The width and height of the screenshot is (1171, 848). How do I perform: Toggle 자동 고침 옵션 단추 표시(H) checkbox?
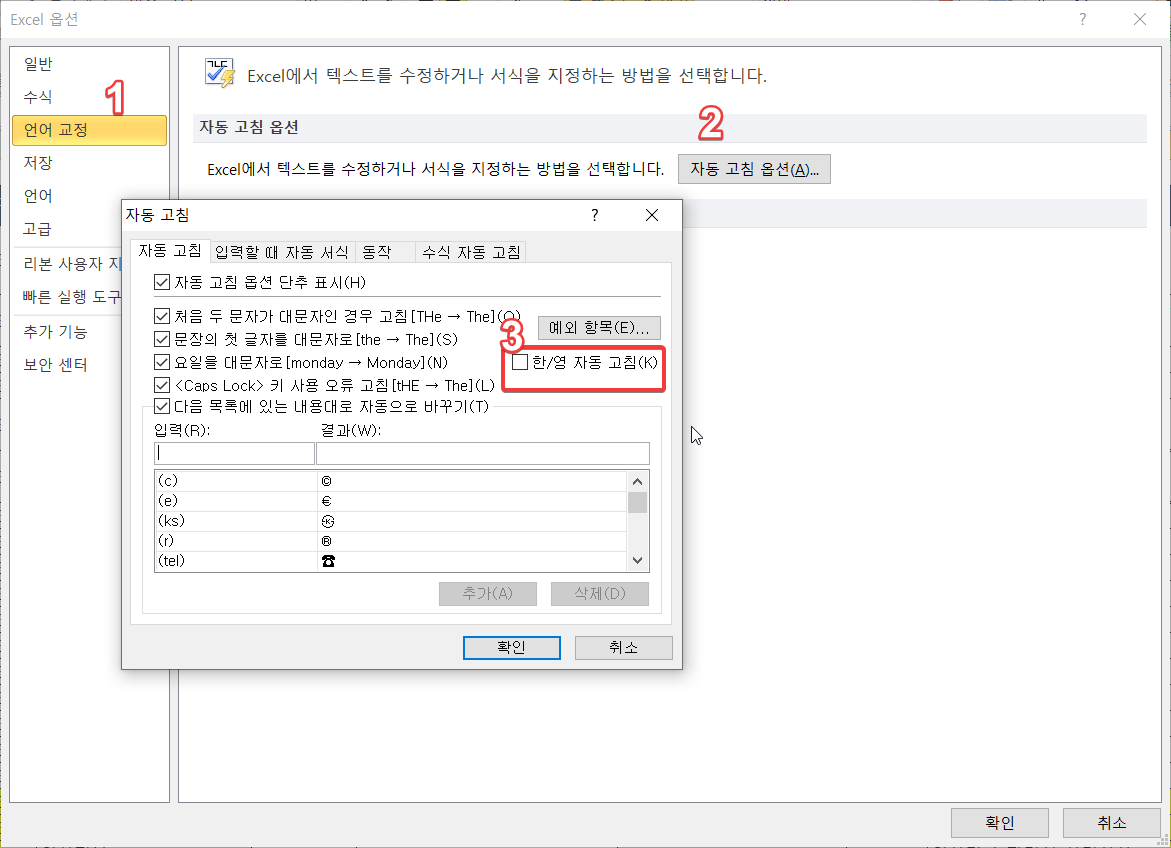(162, 282)
